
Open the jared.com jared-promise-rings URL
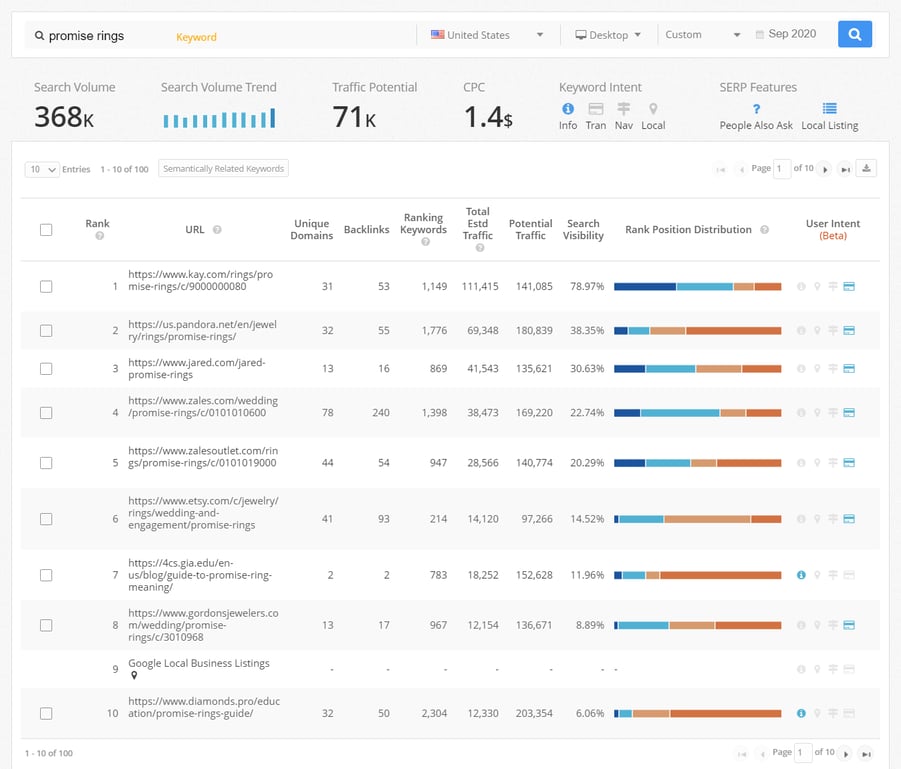coord(197,368)
